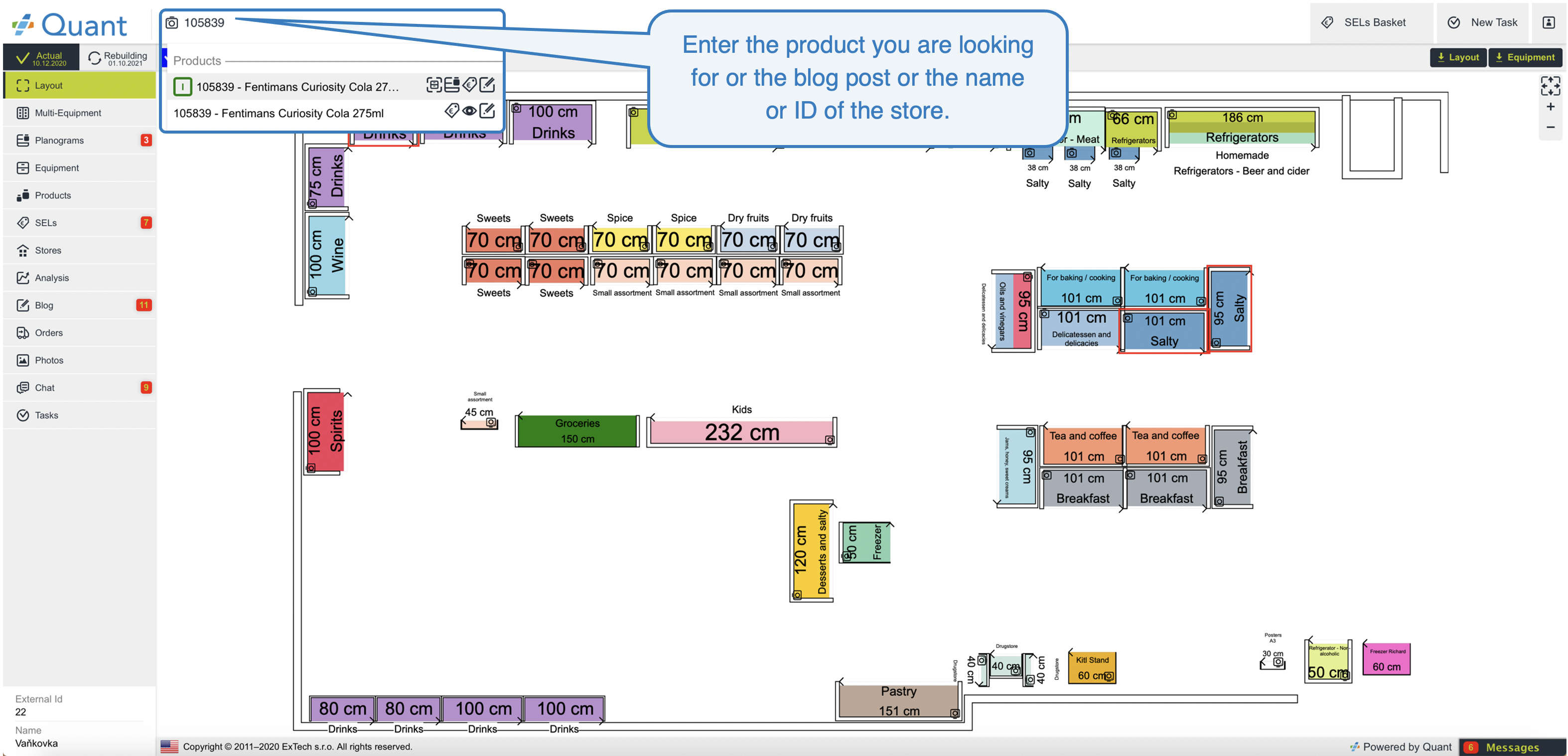The image size is (1568, 756).
Task: Open Tasks in the sidebar
Action: click(79, 415)
